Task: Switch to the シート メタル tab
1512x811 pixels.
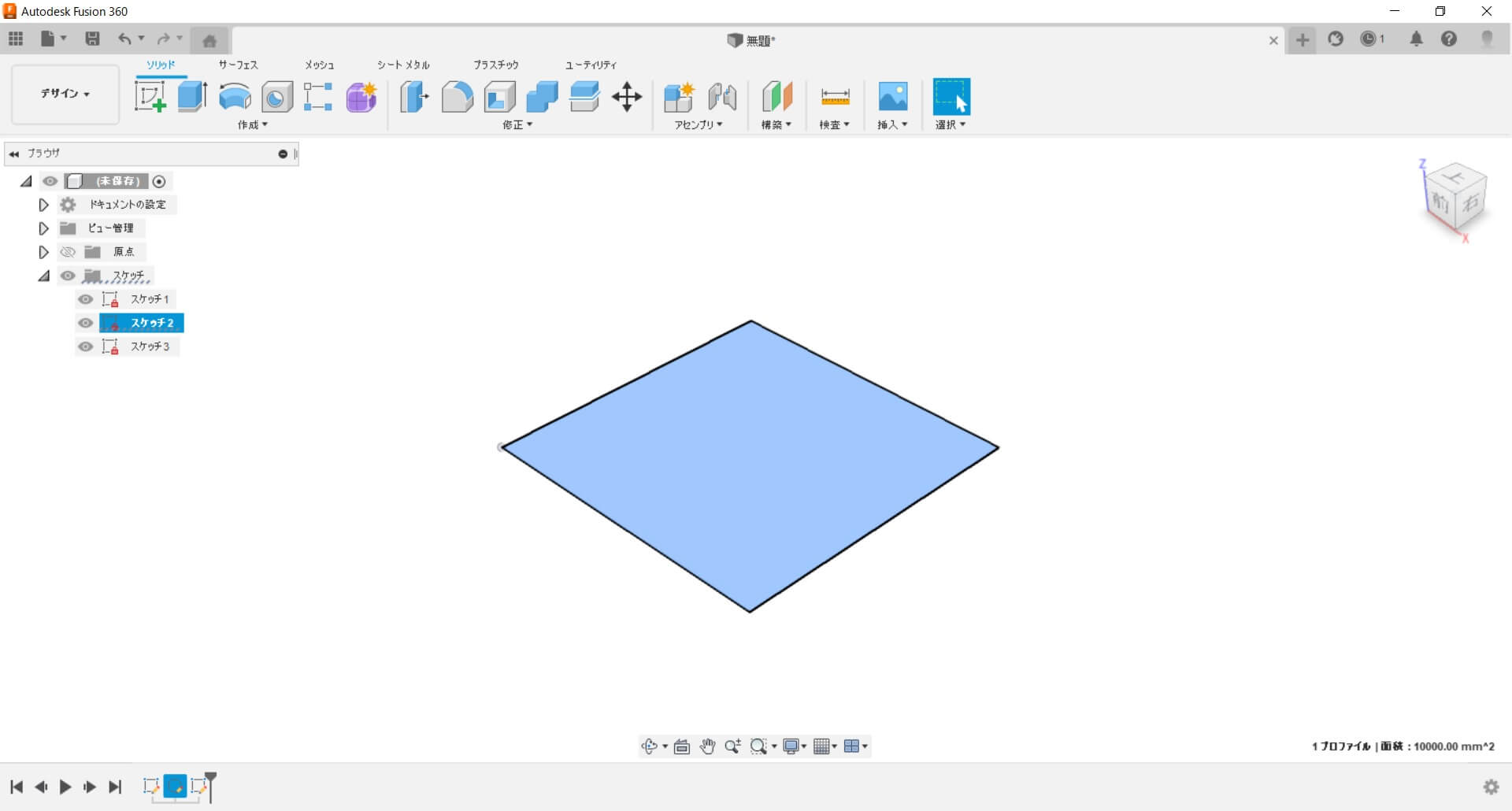Action: (403, 65)
